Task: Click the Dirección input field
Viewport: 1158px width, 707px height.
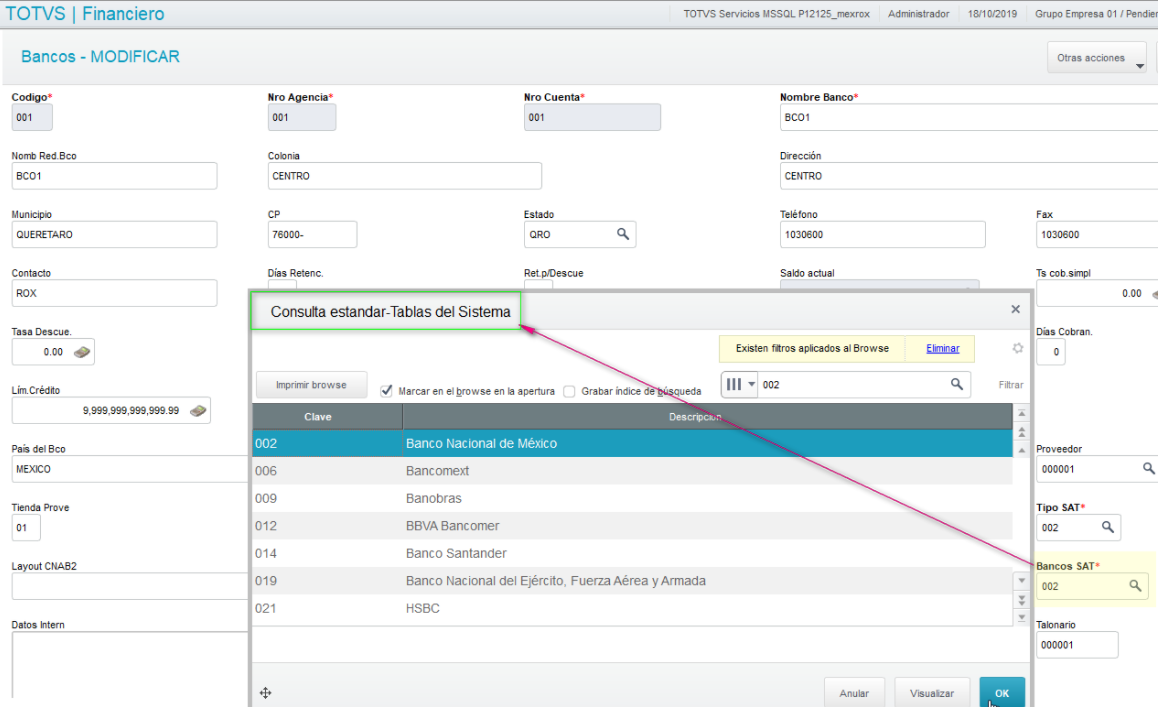Action: (x=968, y=176)
